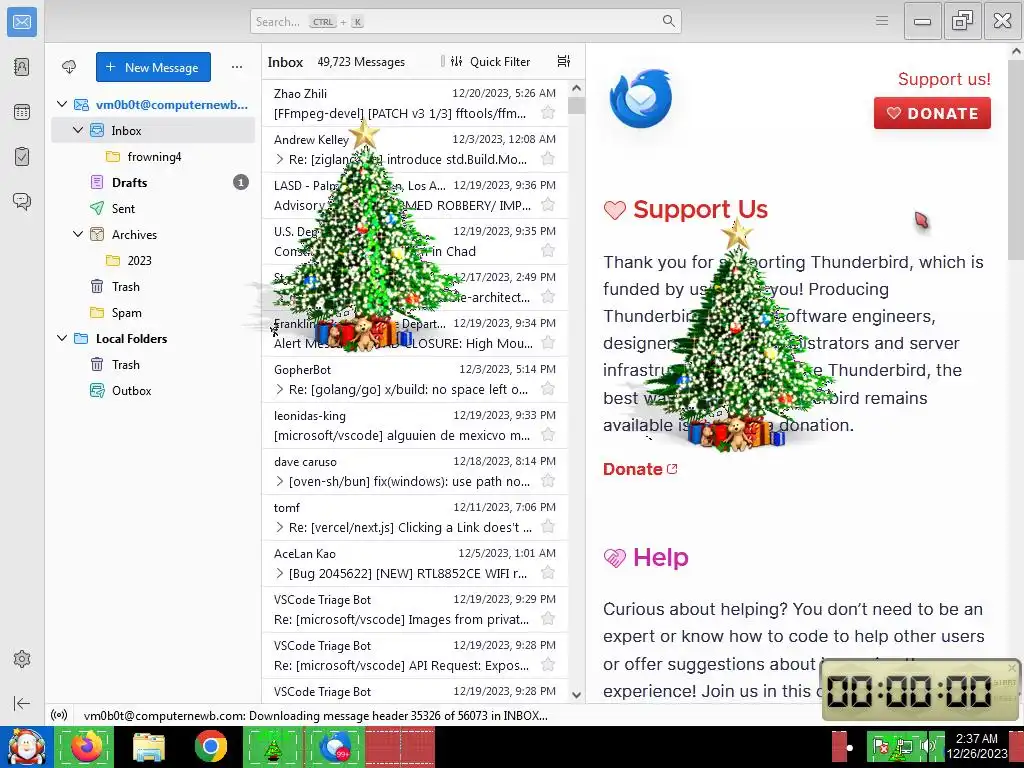Collapse the spaces toolbar
1024x768 pixels.
22,703
